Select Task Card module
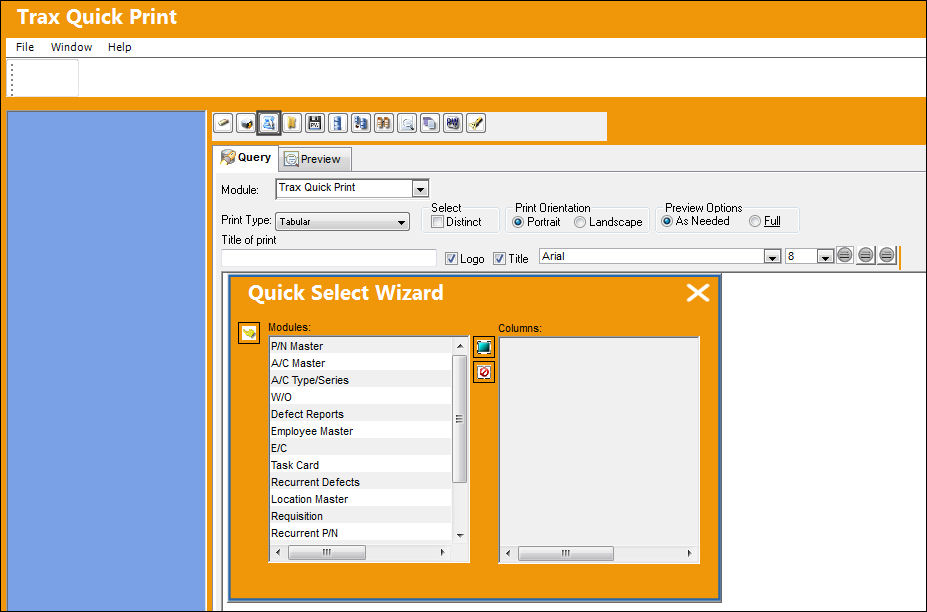The height and width of the screenshot is (612, 927). click(x=361, y=465)
